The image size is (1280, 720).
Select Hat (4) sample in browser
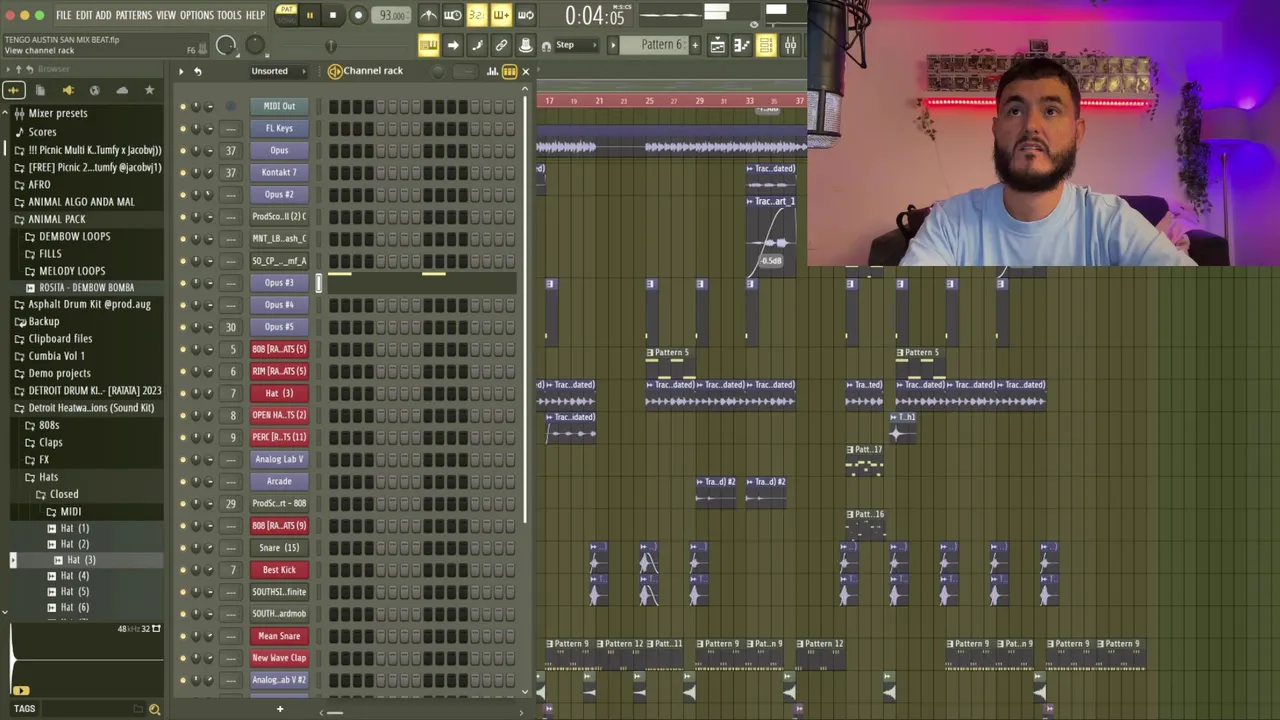tap(75, 576)
